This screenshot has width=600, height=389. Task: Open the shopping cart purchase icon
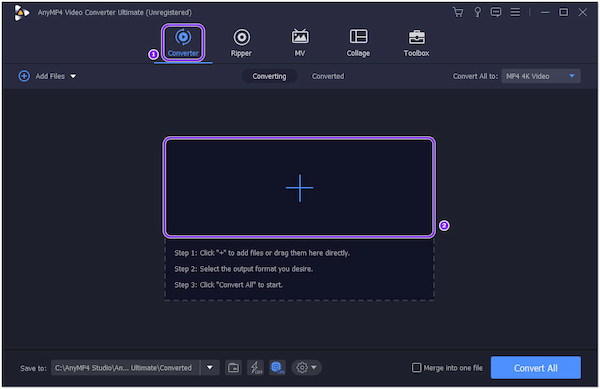click(458, 12)
